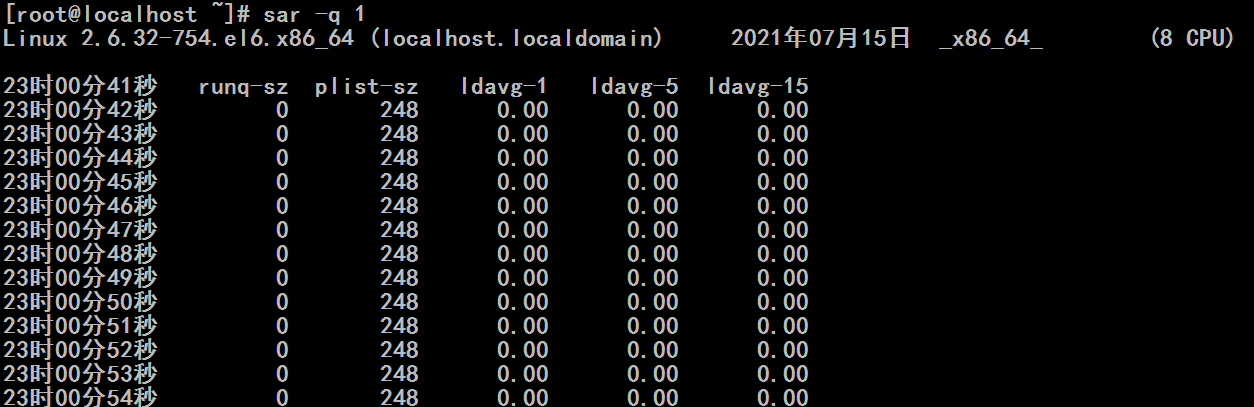Click the ldavg-1 column header
Screen dimensions: 1254x407
click(x=504, y=86)
